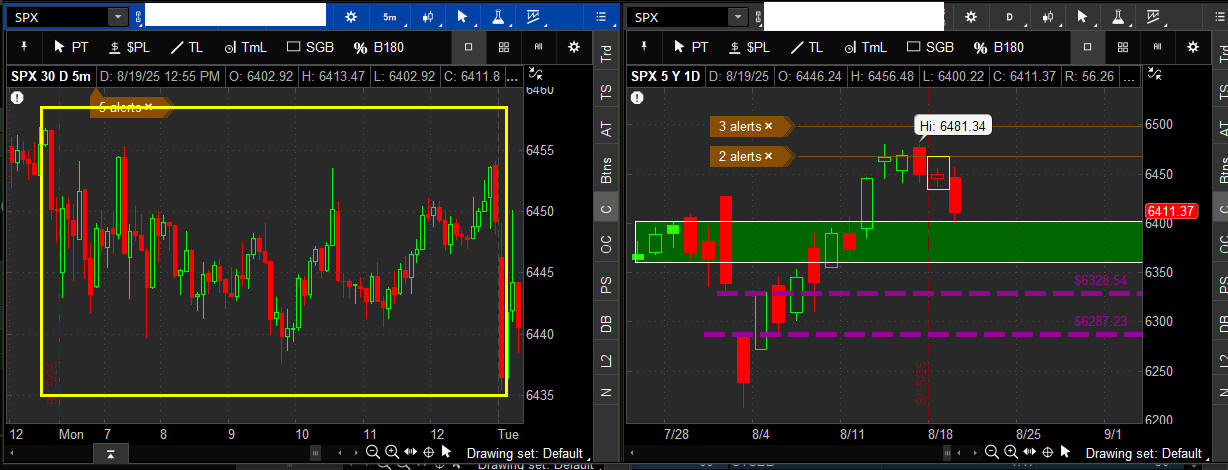Select % B180 tool in left chart
This screenshot has width=1228, height=470.
pyautogui.click(x=381, y=47)
